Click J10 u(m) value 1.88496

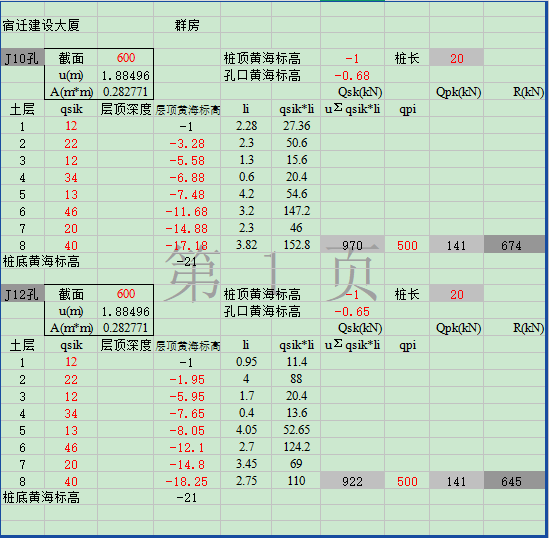tap(125, 75)
